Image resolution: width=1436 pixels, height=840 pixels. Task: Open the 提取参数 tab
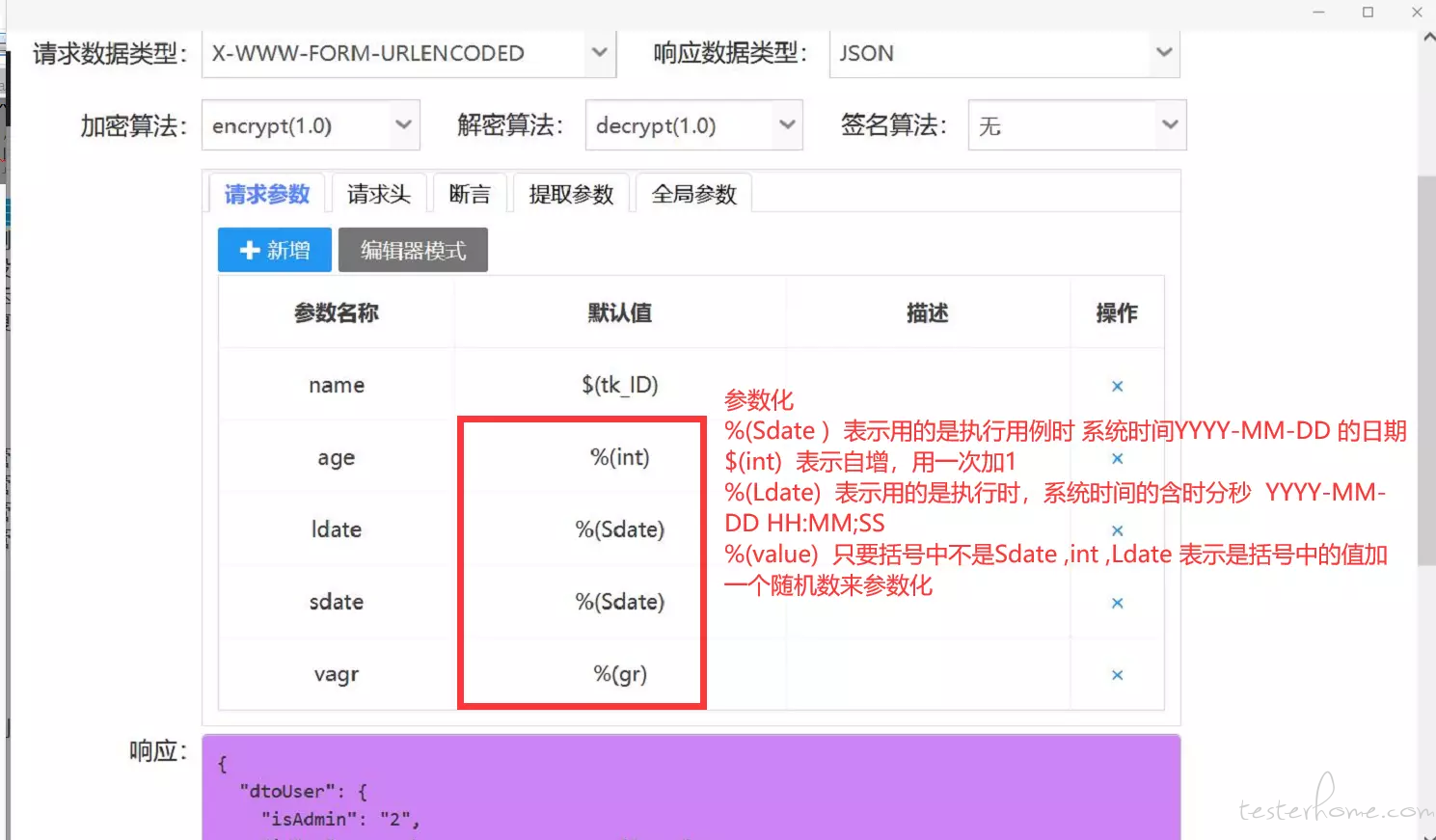coord(572,194)
